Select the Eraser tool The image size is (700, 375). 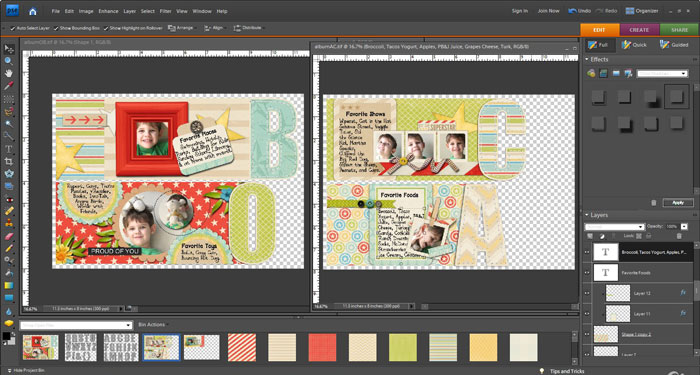[8, 236]
